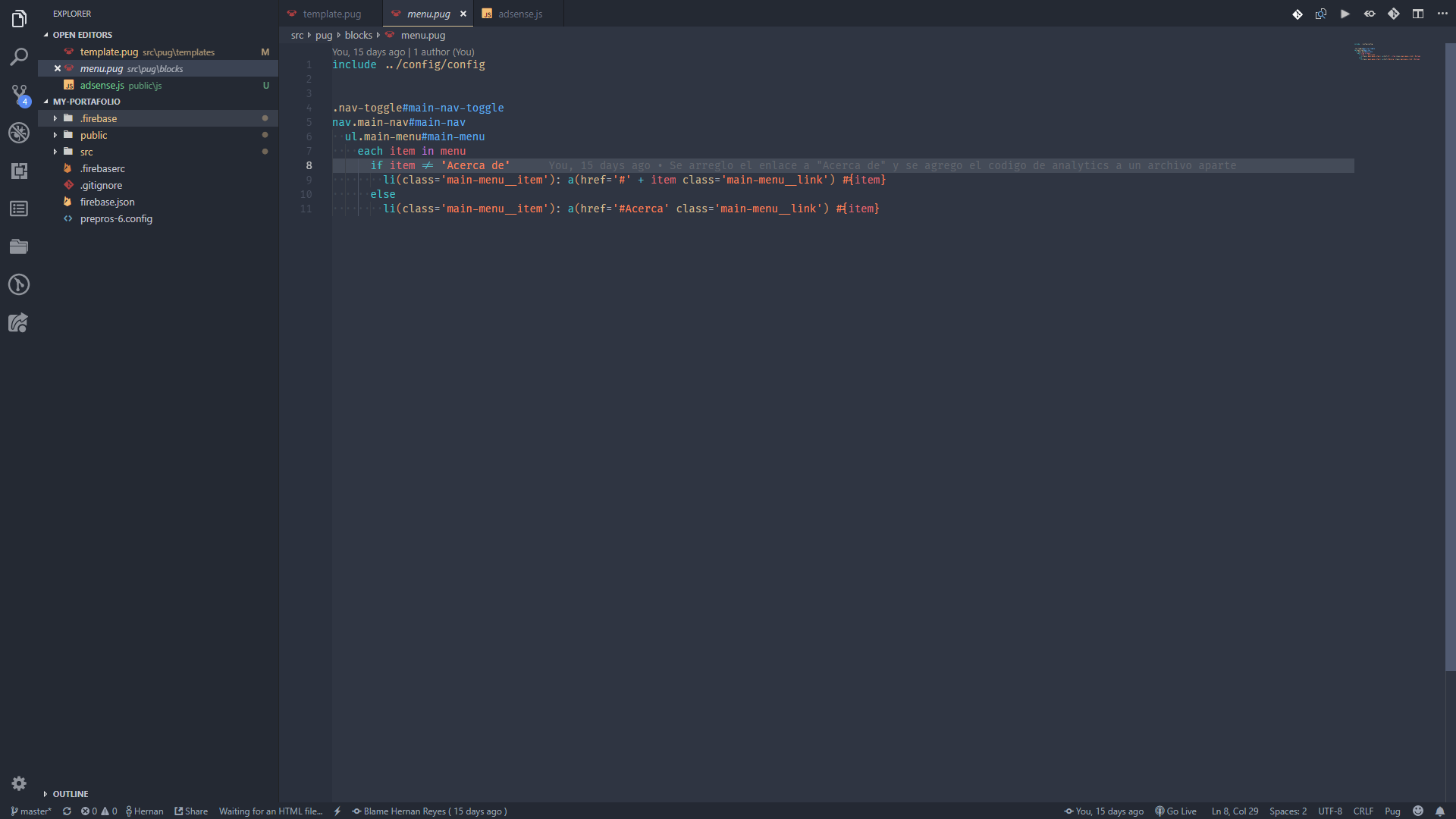This screenshot has height=819, width=1456.
Task: Click the master branch indicator
Action: coord(31,811)
